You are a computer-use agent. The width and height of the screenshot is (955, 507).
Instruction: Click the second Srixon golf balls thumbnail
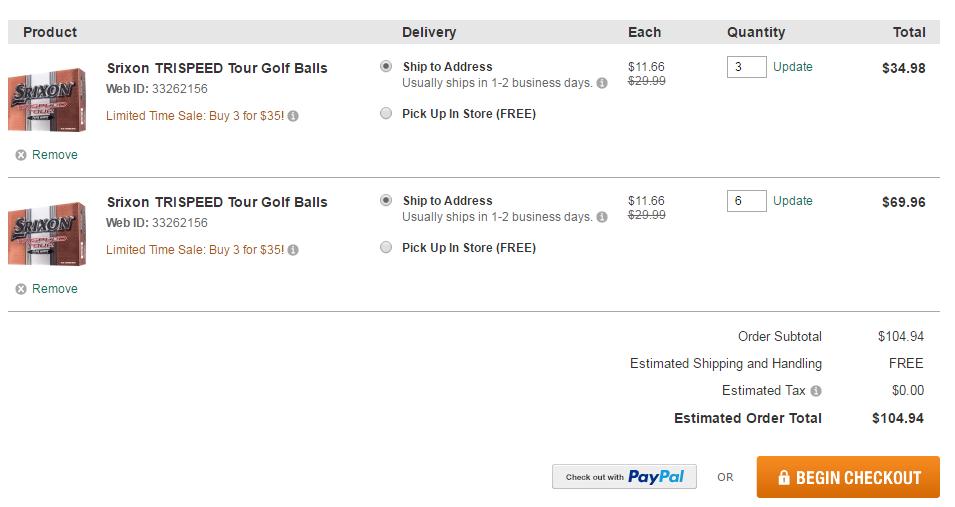tap(47, 234)
